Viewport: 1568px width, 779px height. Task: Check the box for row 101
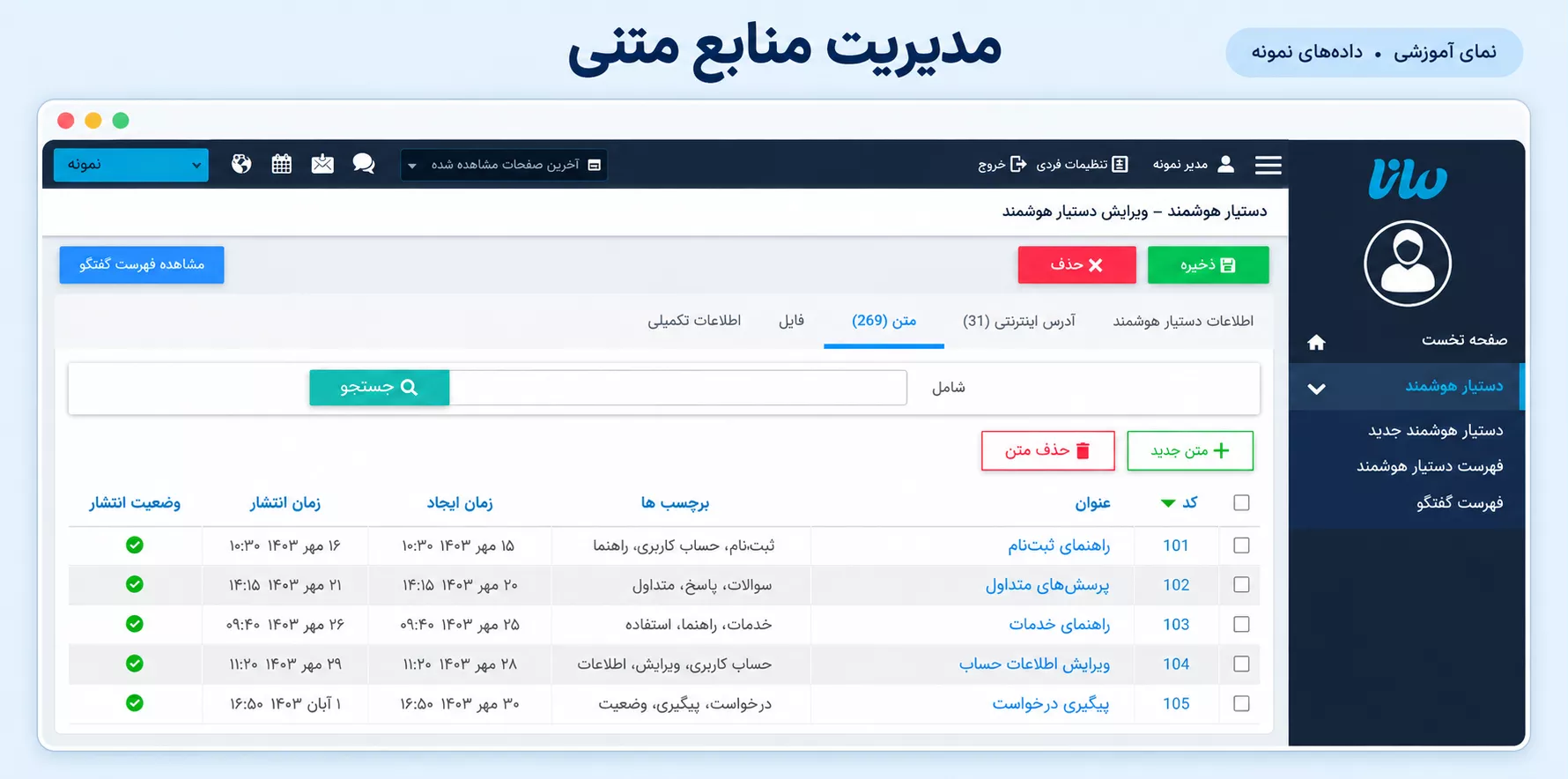pos(1241,545)
